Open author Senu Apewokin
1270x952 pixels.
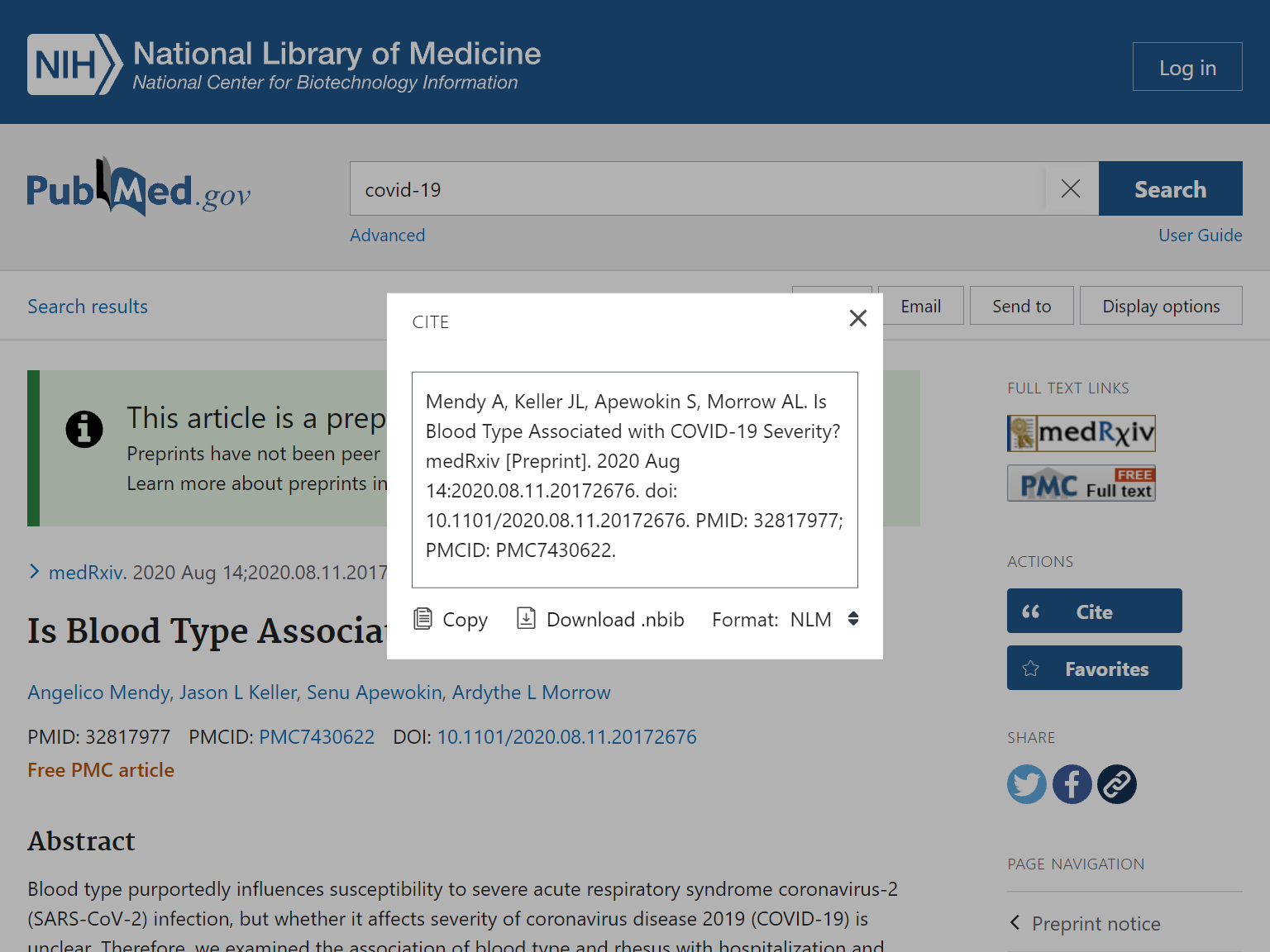coord(376,693)
